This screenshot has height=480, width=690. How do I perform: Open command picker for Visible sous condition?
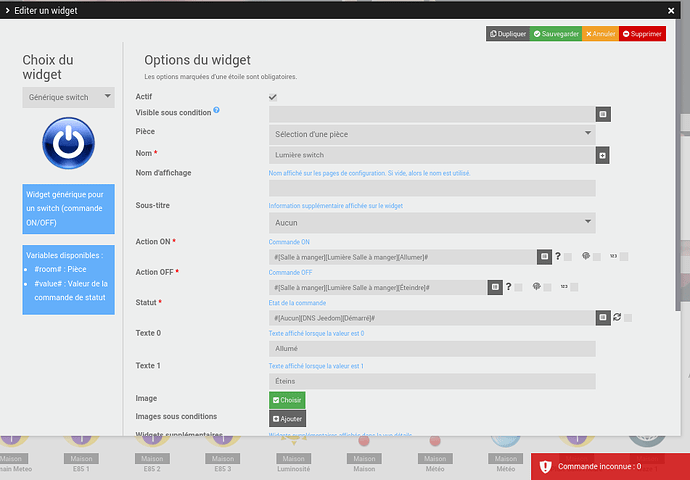click(x=603, y=114)
